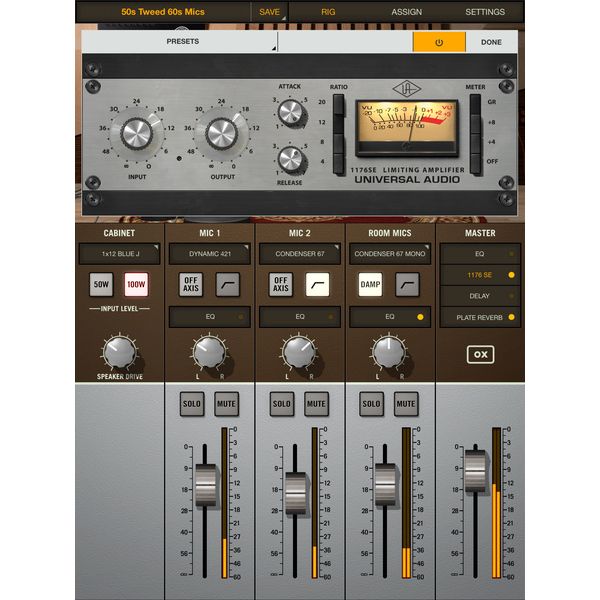Toggle Off Axis on Mic 1
The width and height of the screenshot is (600, 600).
coord(191,285)
